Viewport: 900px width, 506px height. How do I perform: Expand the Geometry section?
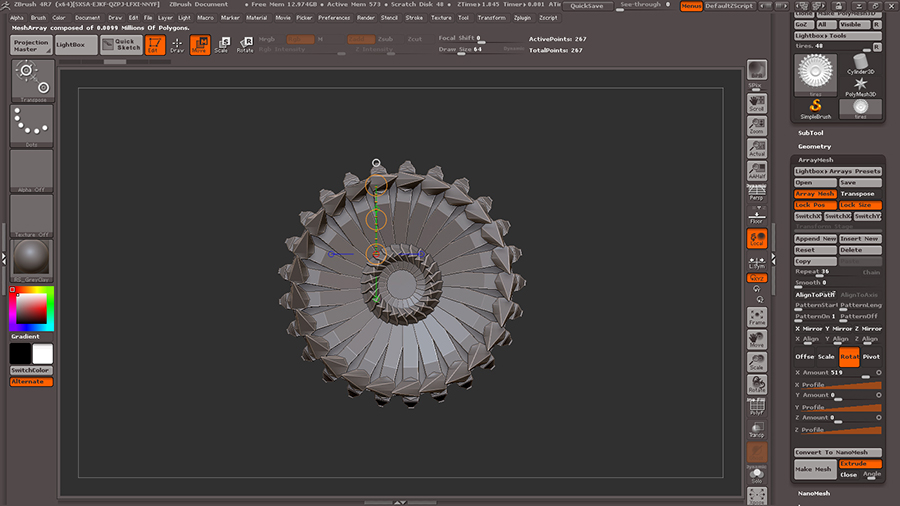coord(814,146)
